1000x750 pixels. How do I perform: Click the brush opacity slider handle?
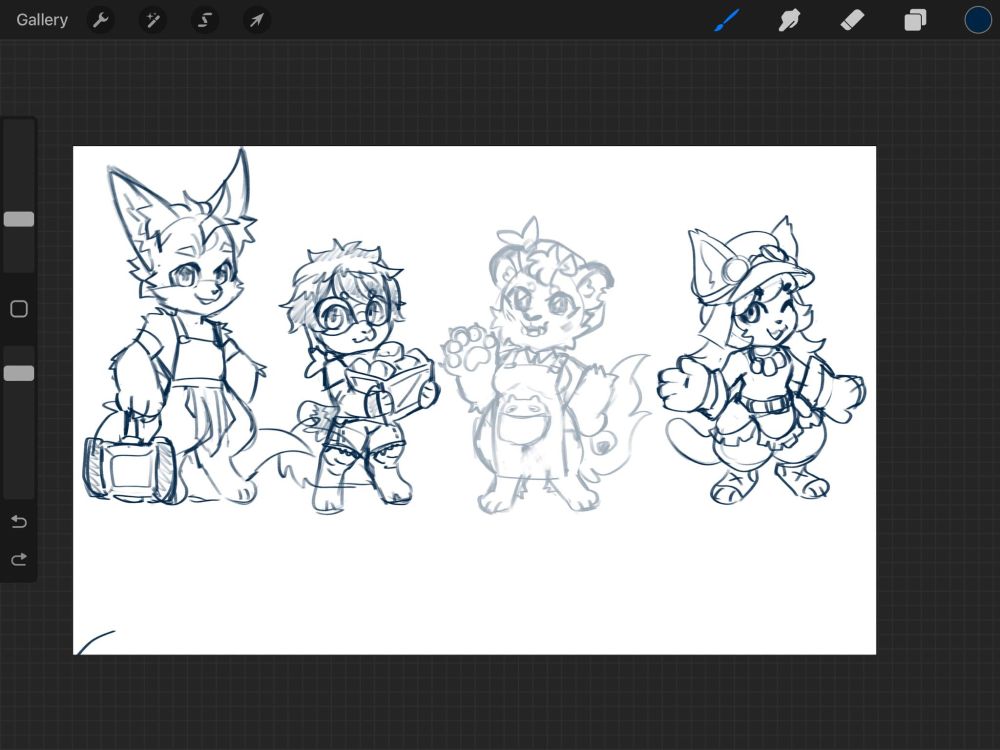(19, 373)
